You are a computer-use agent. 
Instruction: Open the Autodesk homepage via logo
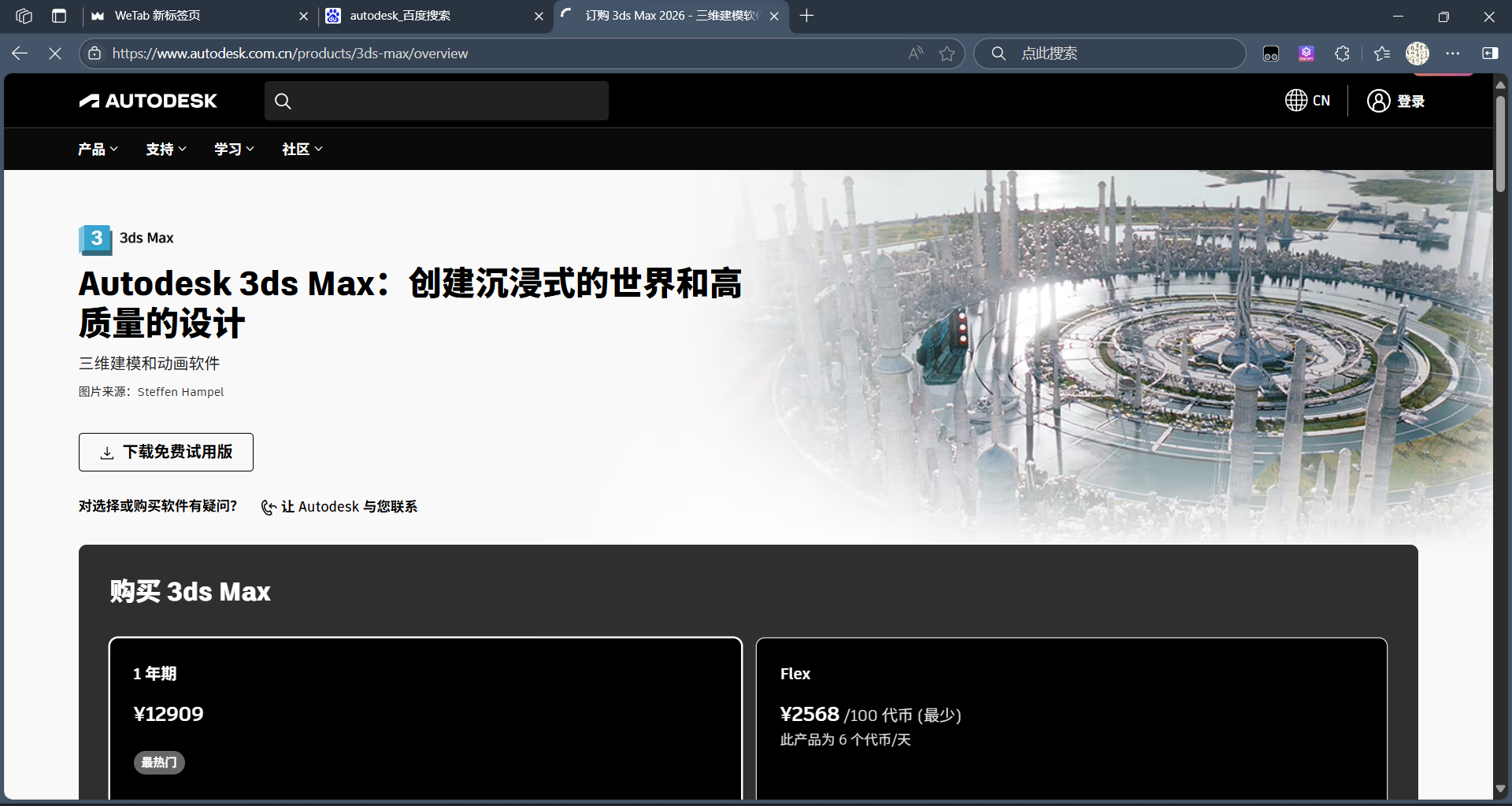[147, 101]
